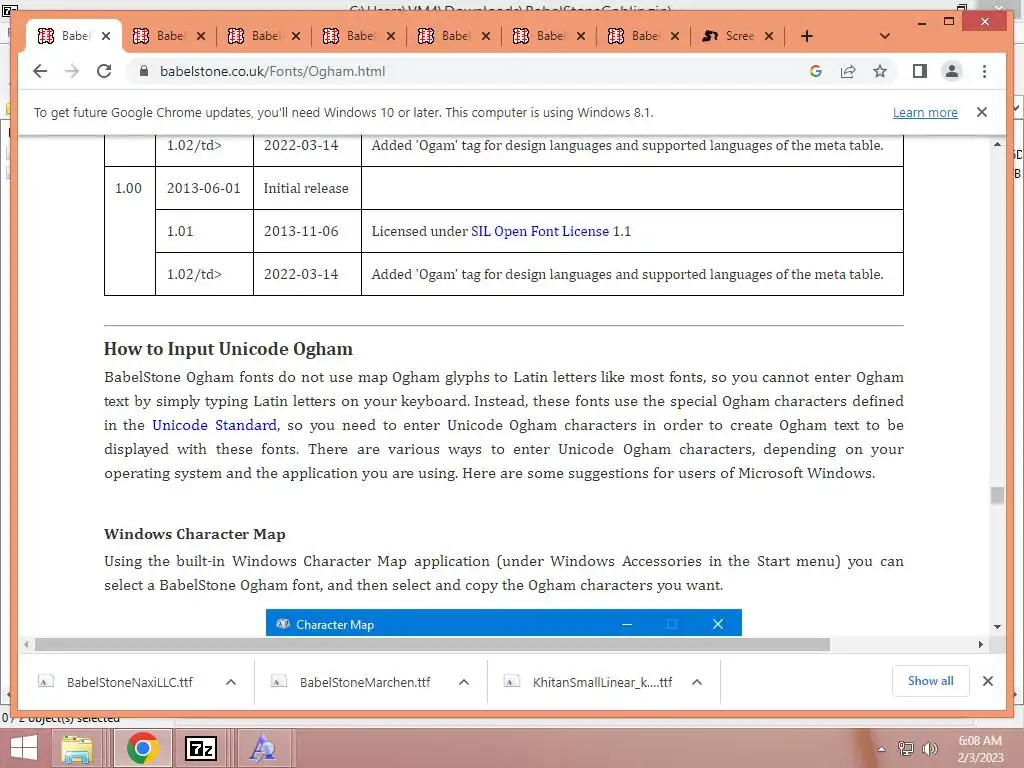Go back to previous page

pyautogui.click(x=40, y=71)
